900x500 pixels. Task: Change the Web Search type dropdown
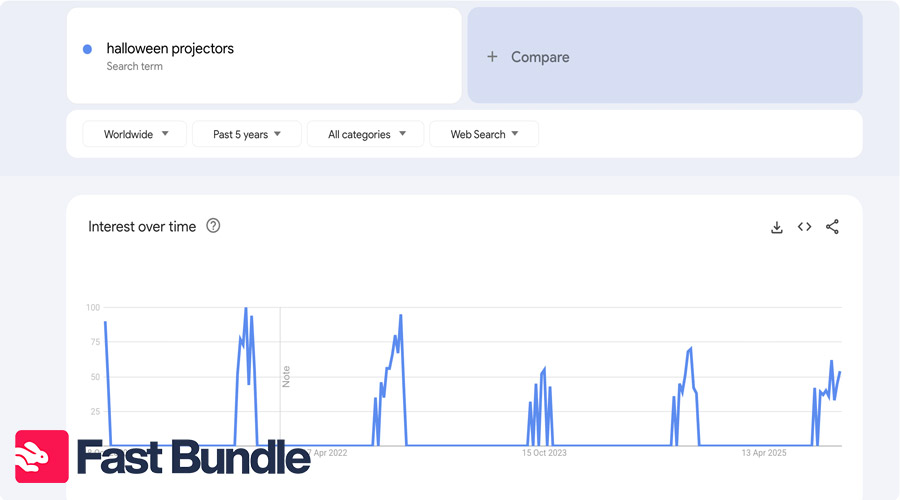(484, 134)
